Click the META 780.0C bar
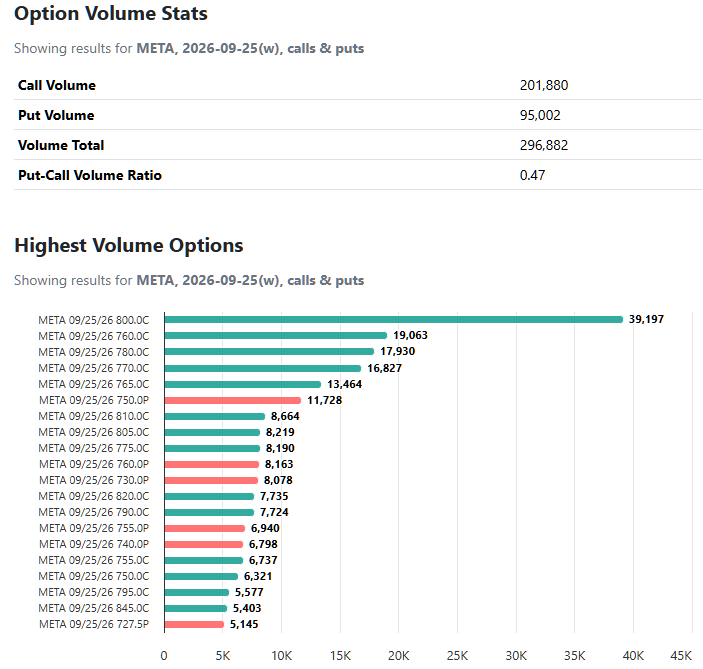The image size is (703, 669). (269, 352)
